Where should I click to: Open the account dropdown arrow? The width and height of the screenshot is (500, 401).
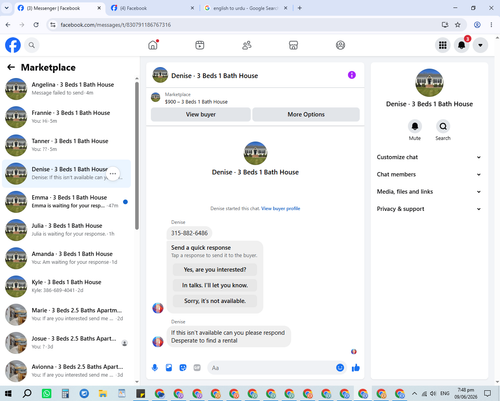click(480, 45)
